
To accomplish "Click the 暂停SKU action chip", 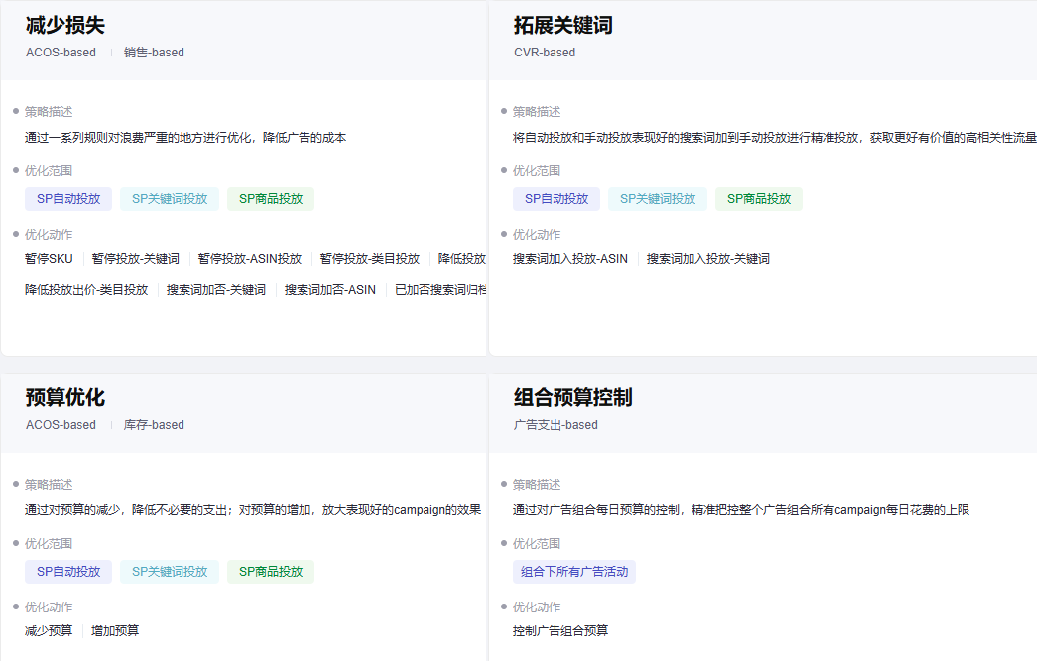I will 46,258.
